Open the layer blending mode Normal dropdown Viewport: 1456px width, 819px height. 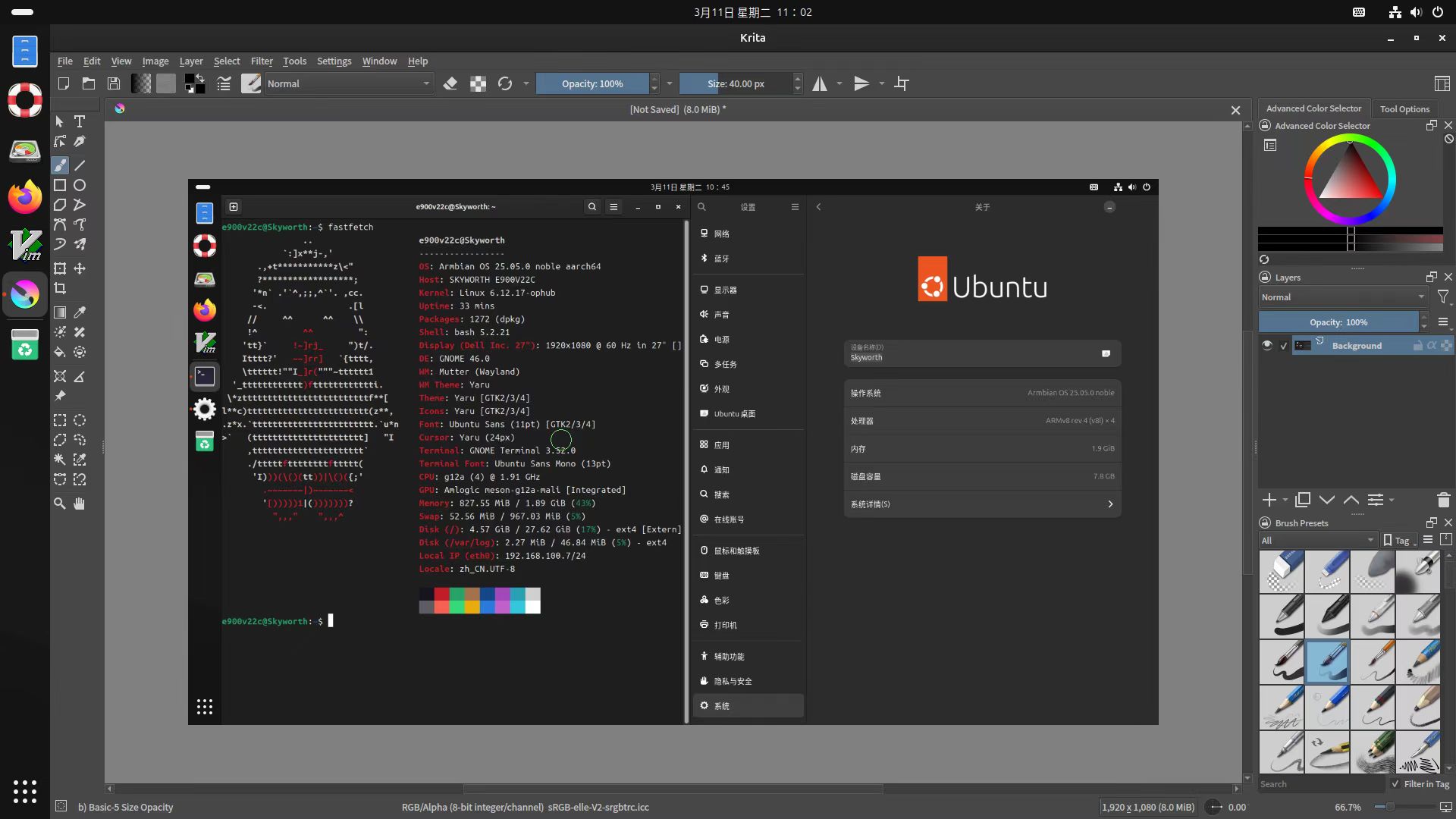[x=1343, y=297]
